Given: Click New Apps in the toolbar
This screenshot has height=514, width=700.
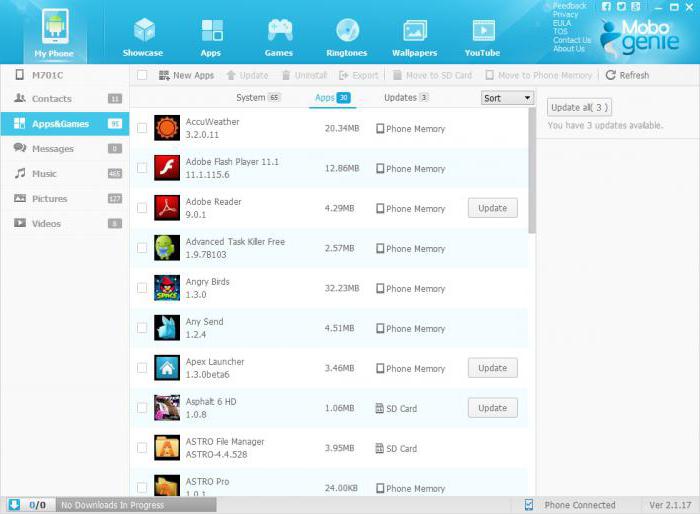Looking at the screenshot, I should click(187, 75).
